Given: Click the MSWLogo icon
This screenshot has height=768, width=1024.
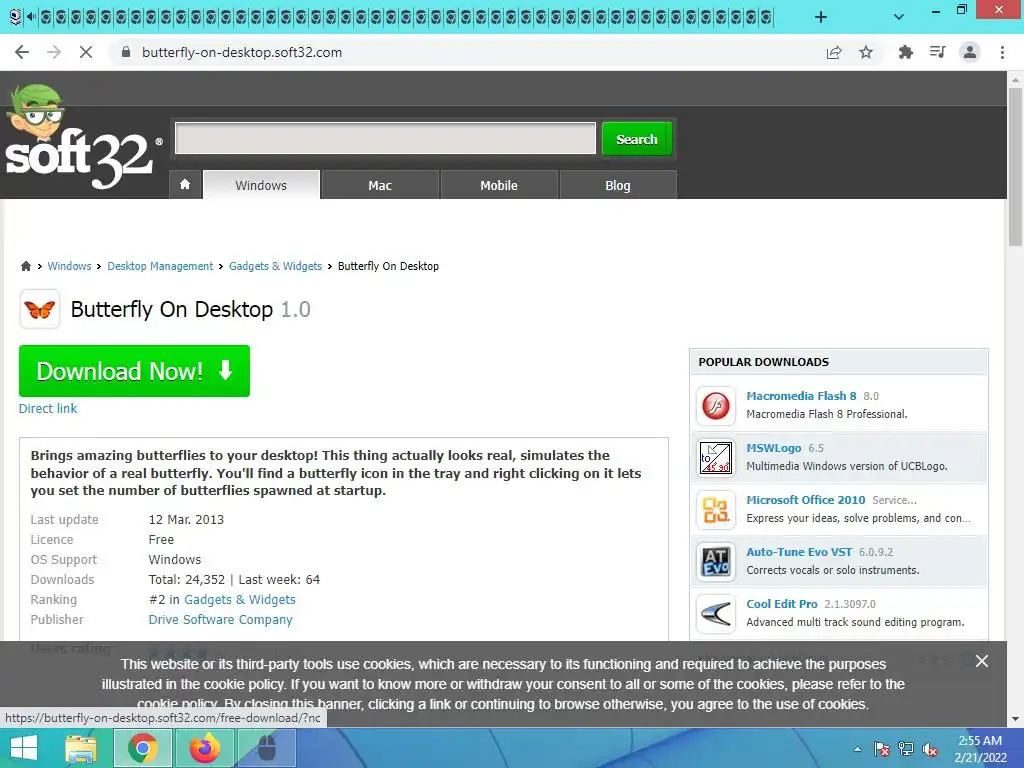Looking at the screenshot, I should (716, 457).
